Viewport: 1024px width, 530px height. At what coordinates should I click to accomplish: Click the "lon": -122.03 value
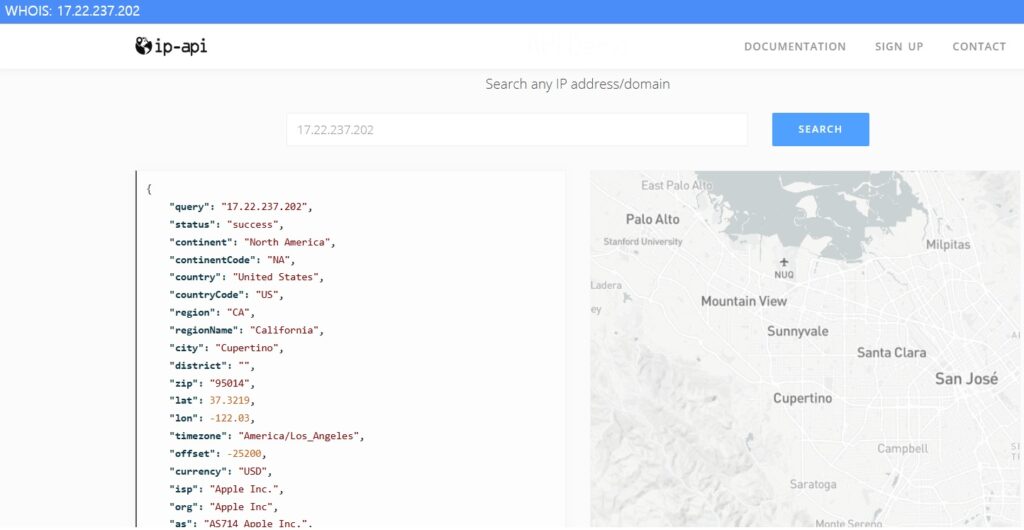click(x=231, y=418)
